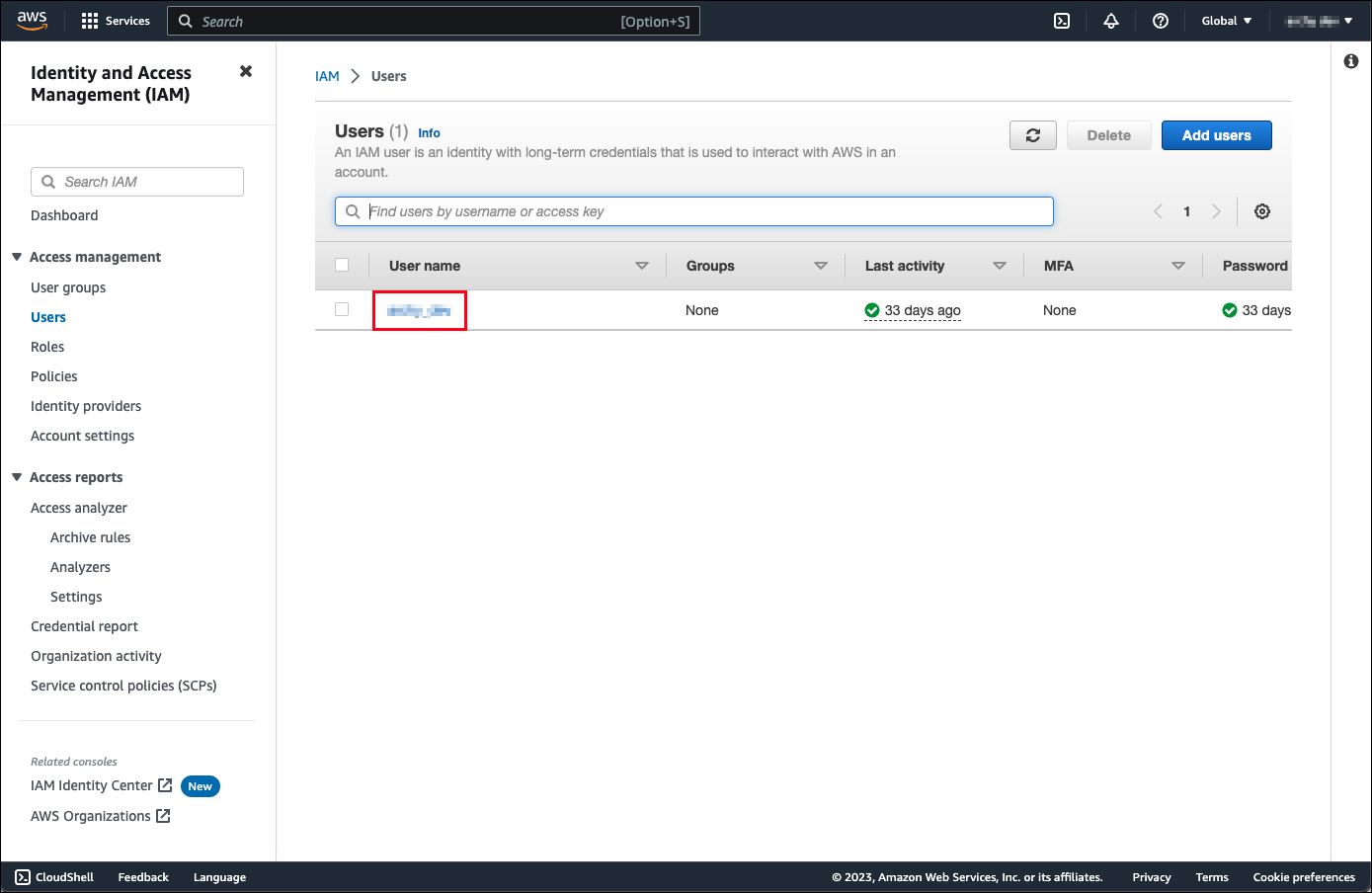Click Users in the sidebar
1372x893 pixels.
(48, 317)
